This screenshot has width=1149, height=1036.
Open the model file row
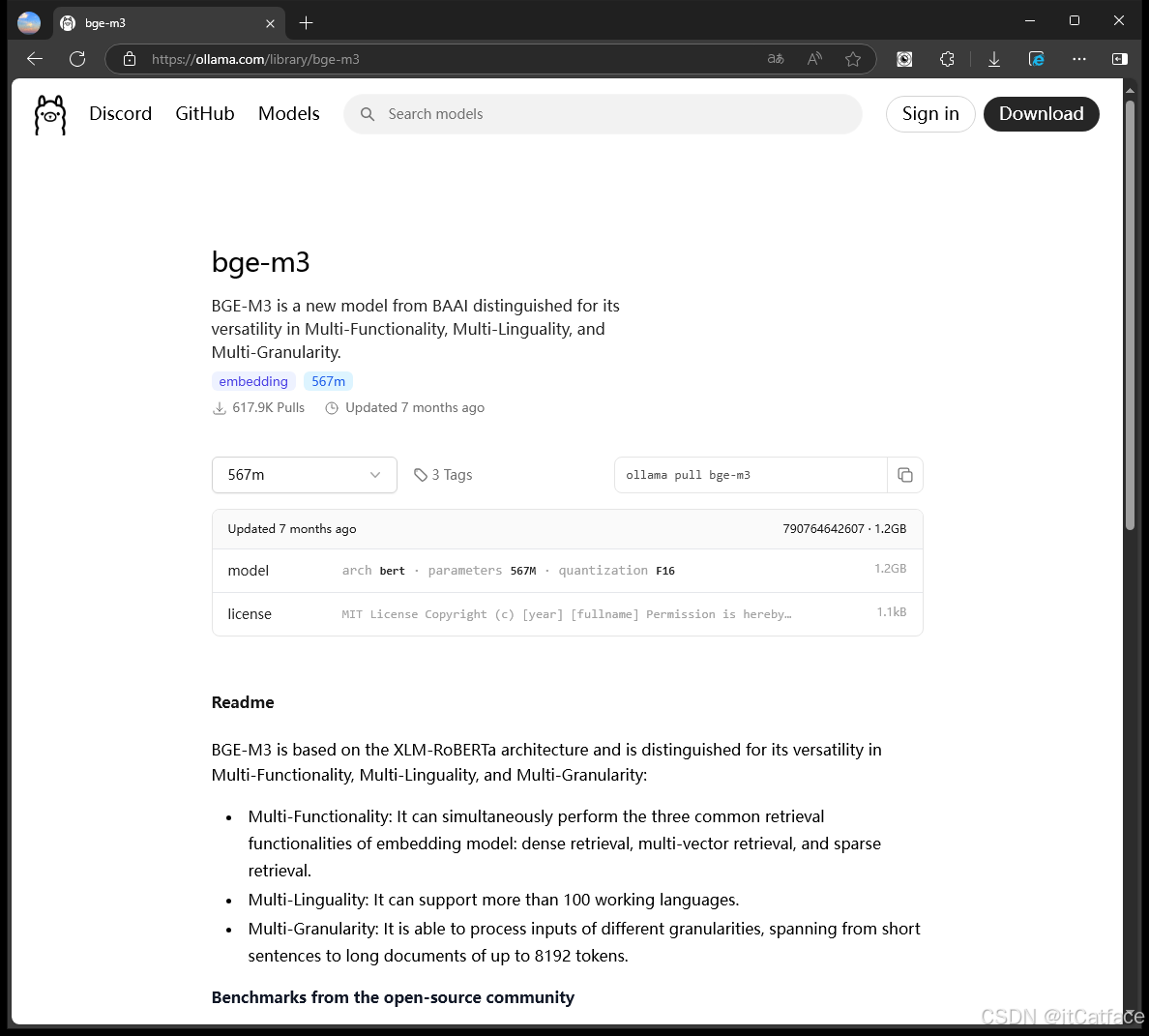[567, 571]
